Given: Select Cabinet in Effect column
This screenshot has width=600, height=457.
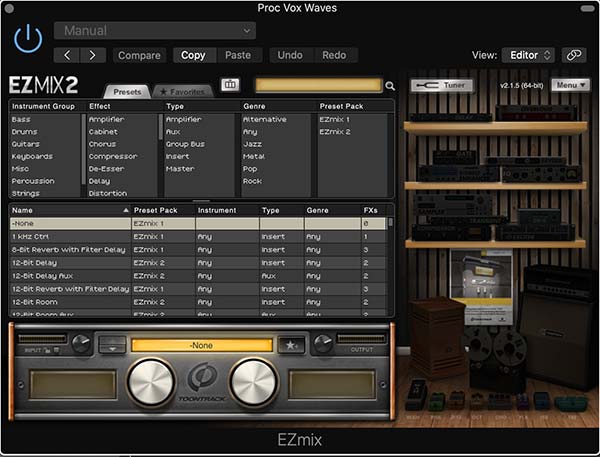Looking at the screenshot, I should (x=103, y=132).
